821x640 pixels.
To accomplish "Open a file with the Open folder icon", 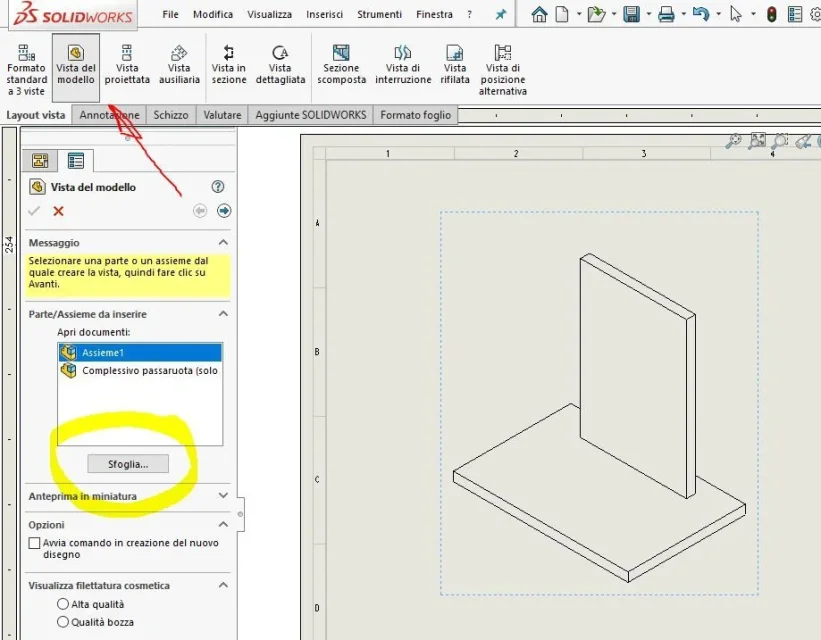I will 596,14.
